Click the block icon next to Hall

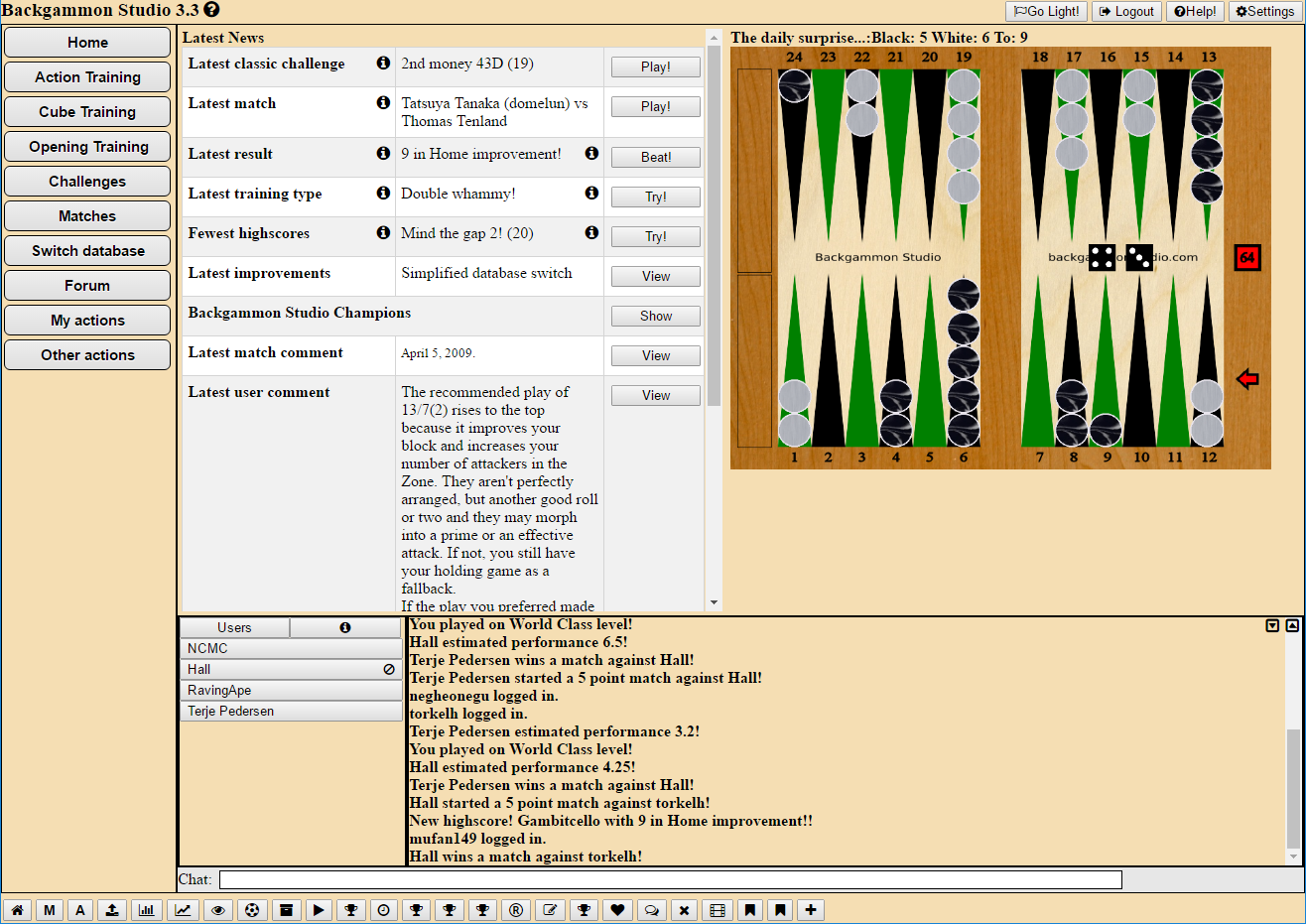[x=389, y=669]
